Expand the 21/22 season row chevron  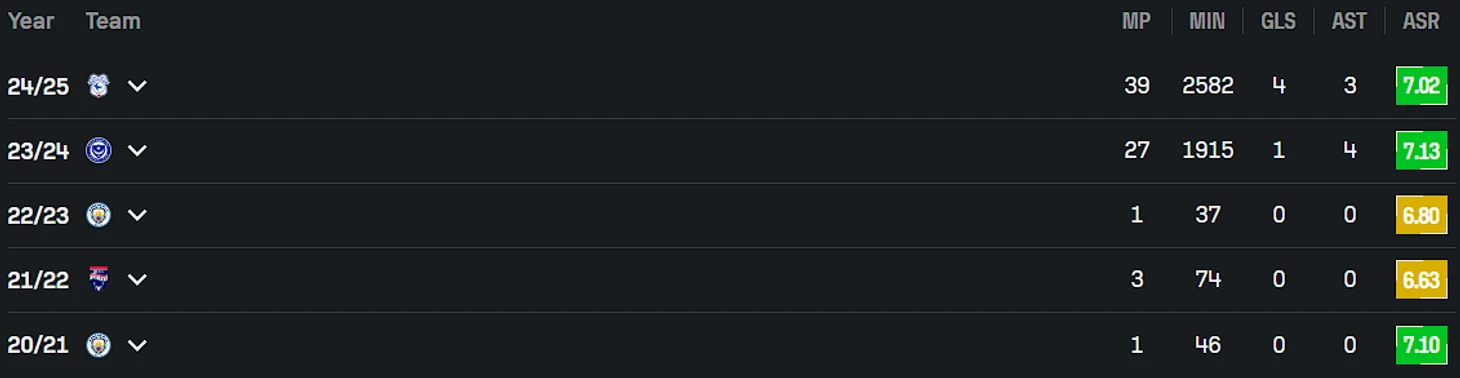coord(137,280)
